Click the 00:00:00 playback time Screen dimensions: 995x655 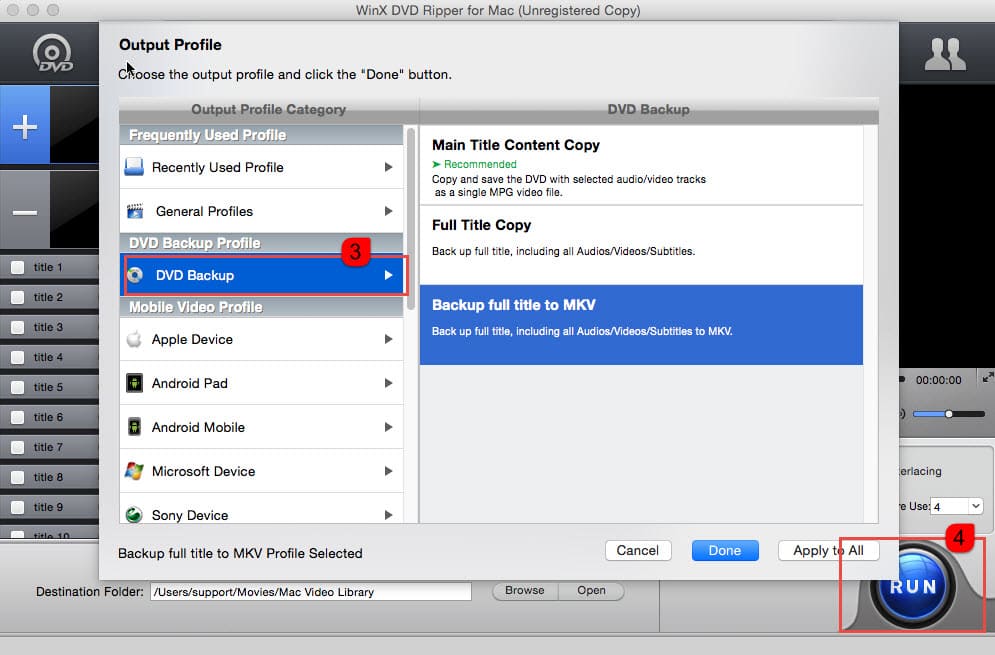coord(939,380)
